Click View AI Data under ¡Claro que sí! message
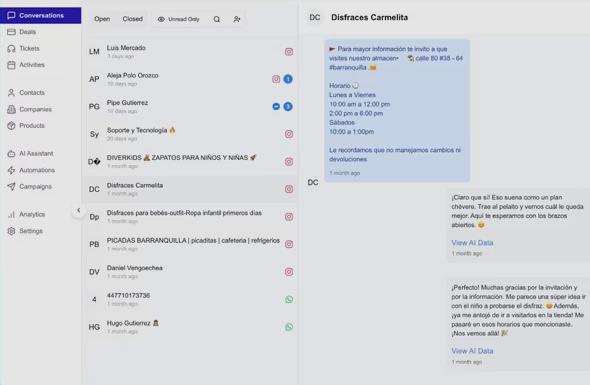590x385 pixels. click(472, 243)
